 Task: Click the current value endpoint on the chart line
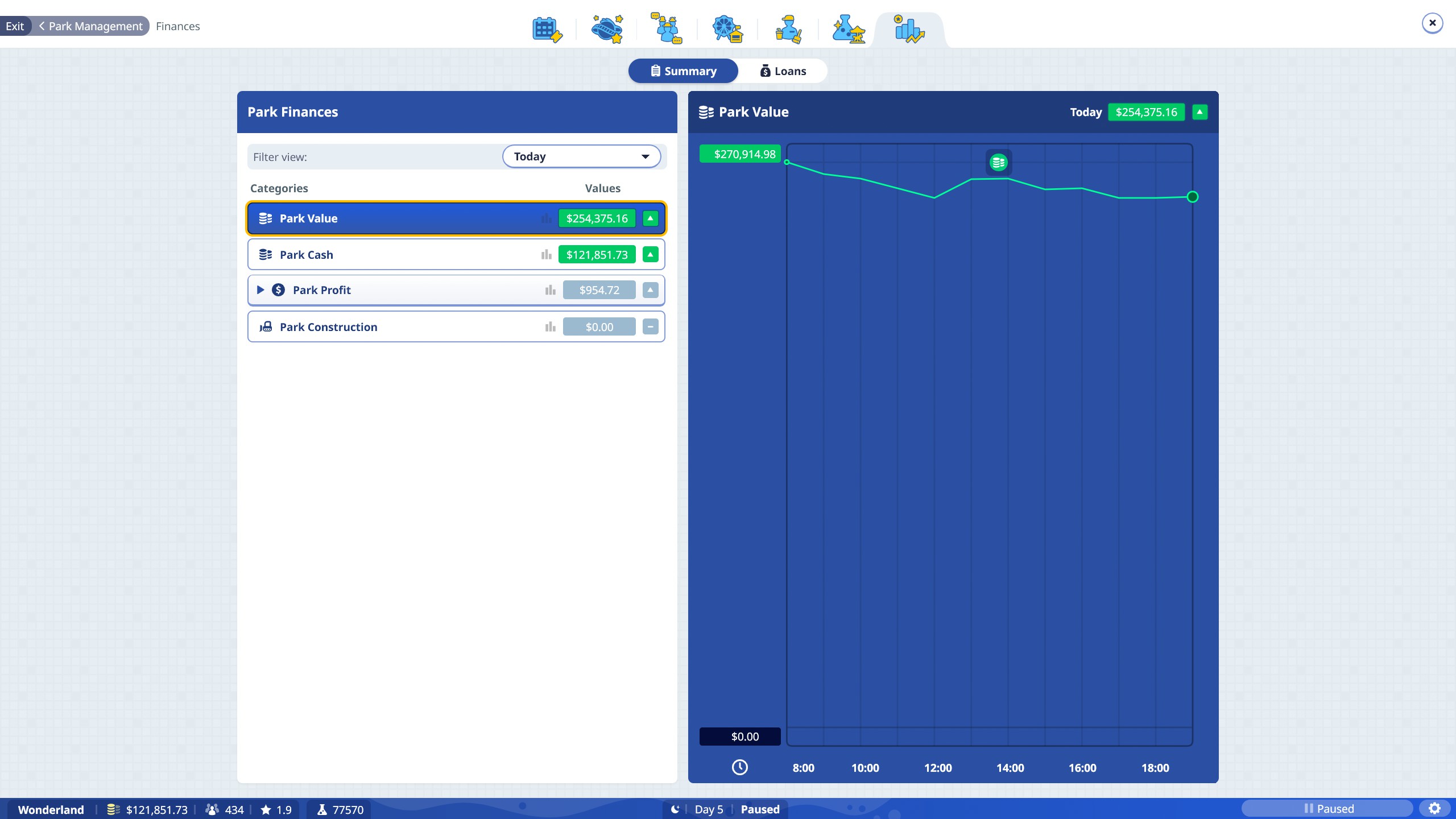(x=1193, y=197)
